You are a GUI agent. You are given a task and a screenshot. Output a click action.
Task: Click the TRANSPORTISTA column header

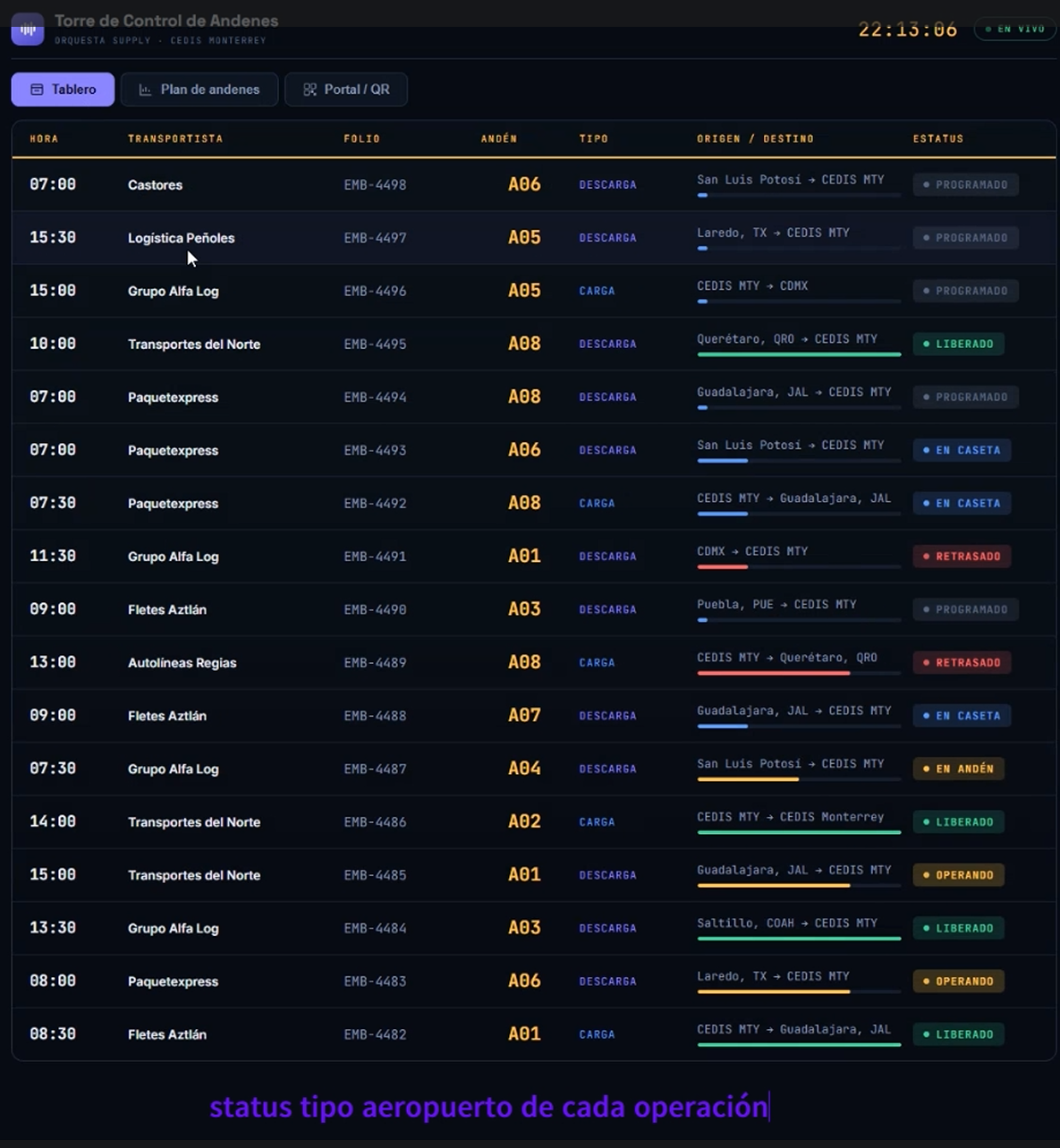(x=175, y=139)
